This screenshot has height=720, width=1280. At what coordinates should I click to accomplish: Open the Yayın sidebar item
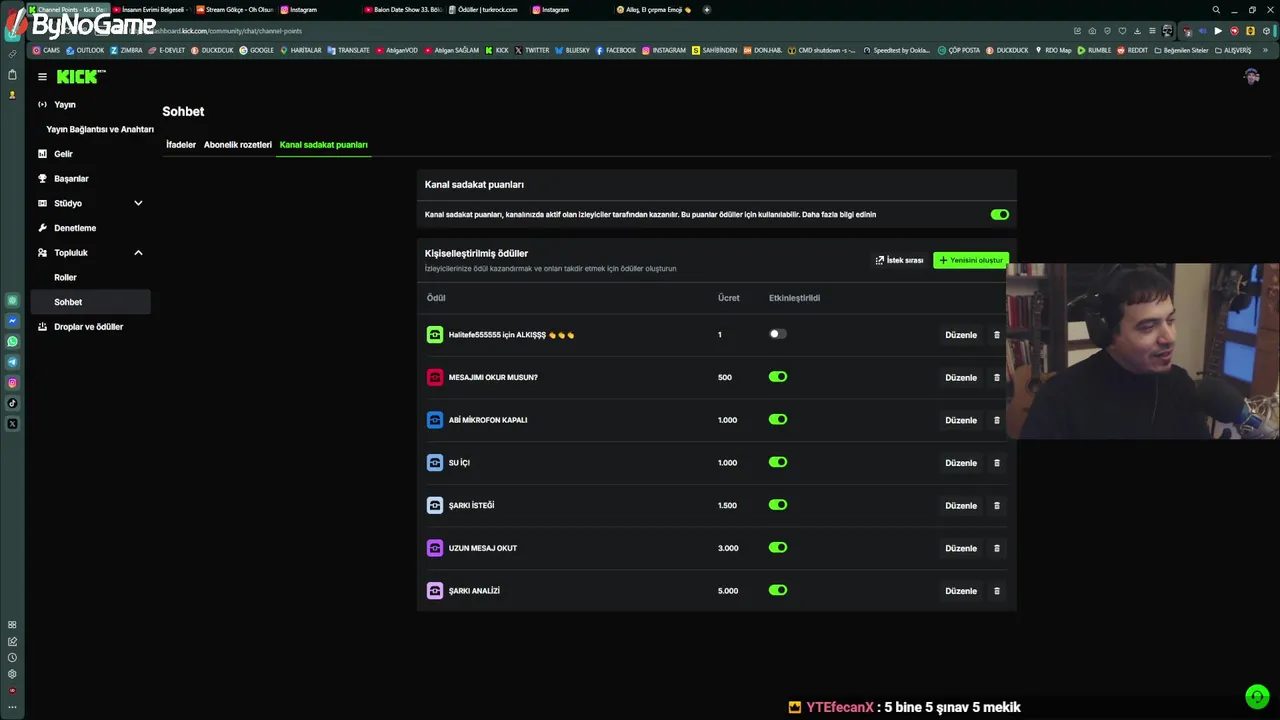pos(64,105)
